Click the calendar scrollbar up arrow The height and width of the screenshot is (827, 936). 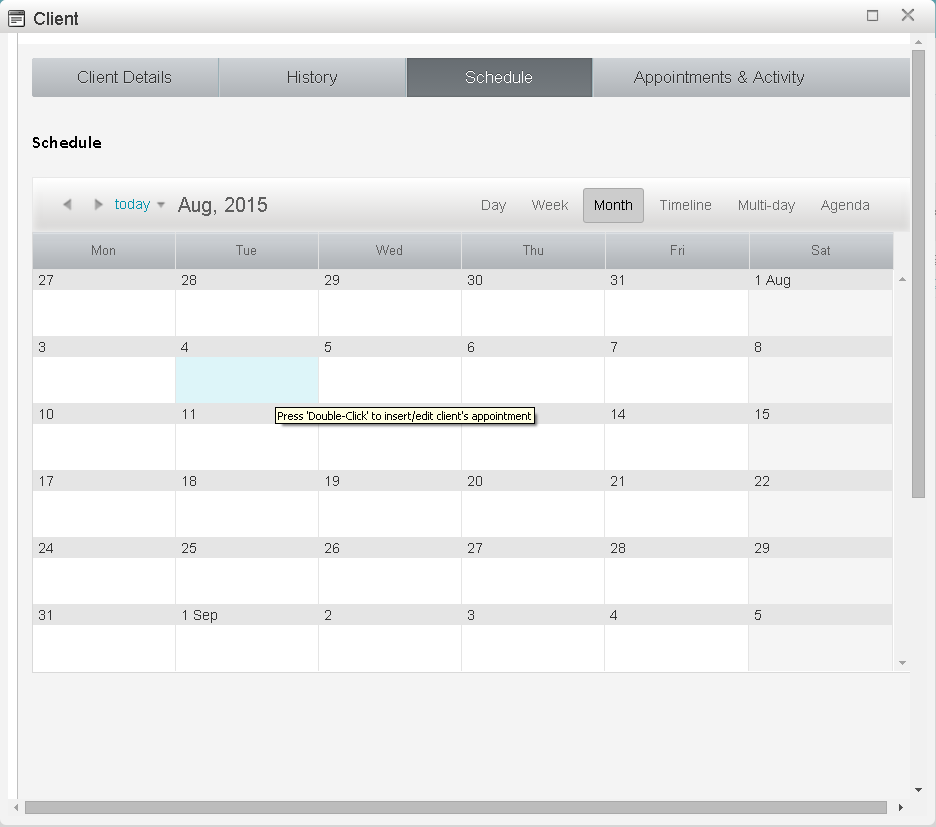point(902,278)
